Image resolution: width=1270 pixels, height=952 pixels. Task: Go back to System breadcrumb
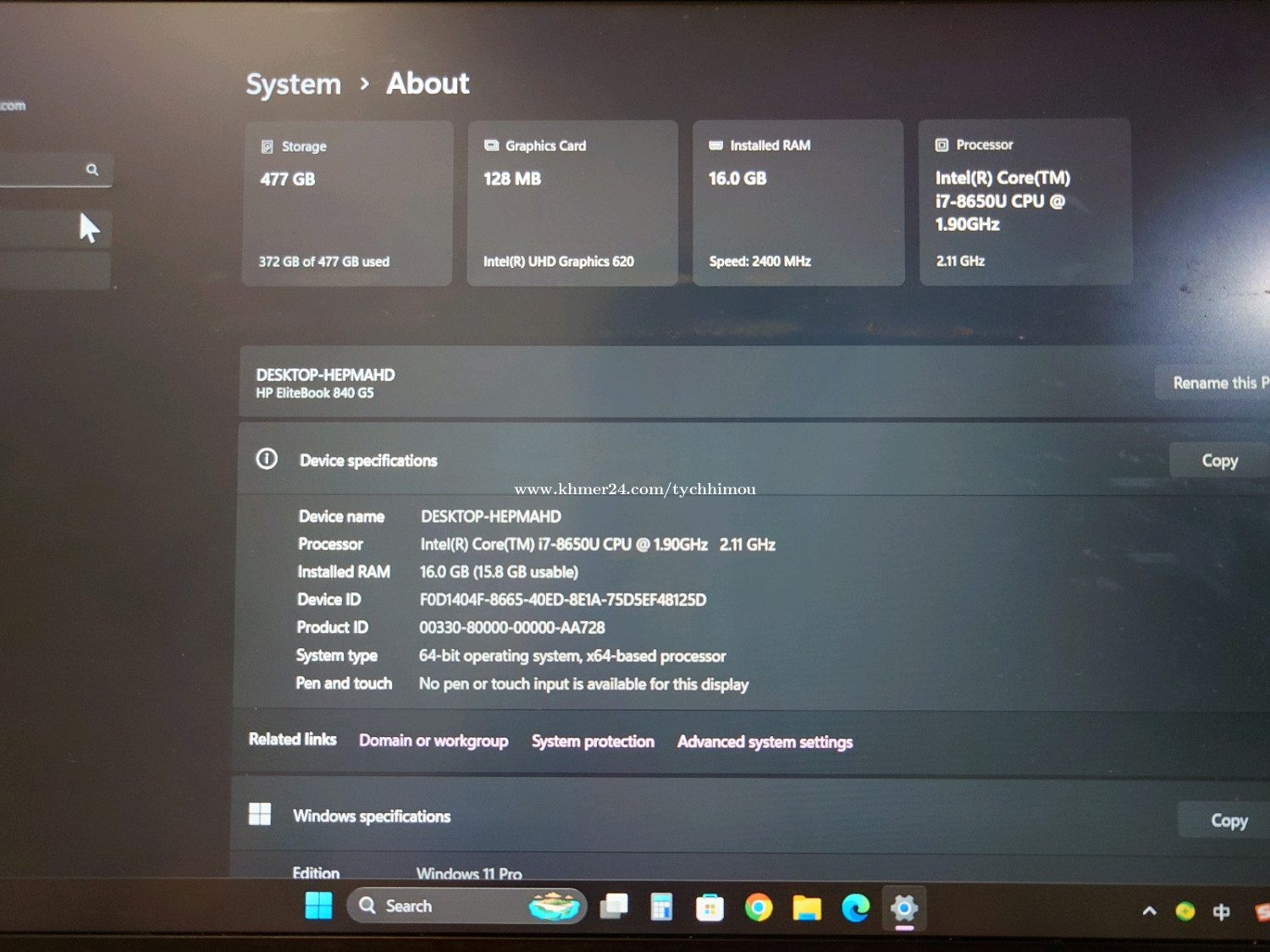point(293,85)
